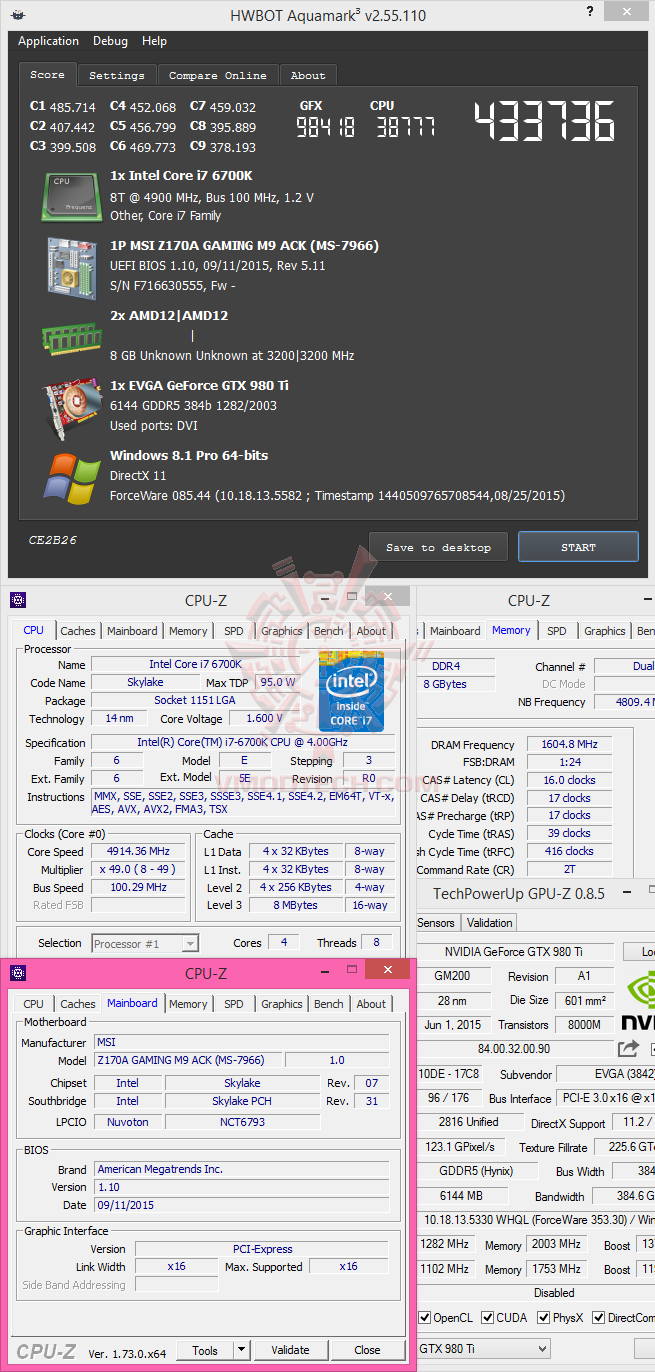Open the Caches tab in the CPU-Z processor window
Viewport: 655px width, 1372px height.
pos(78,631)
